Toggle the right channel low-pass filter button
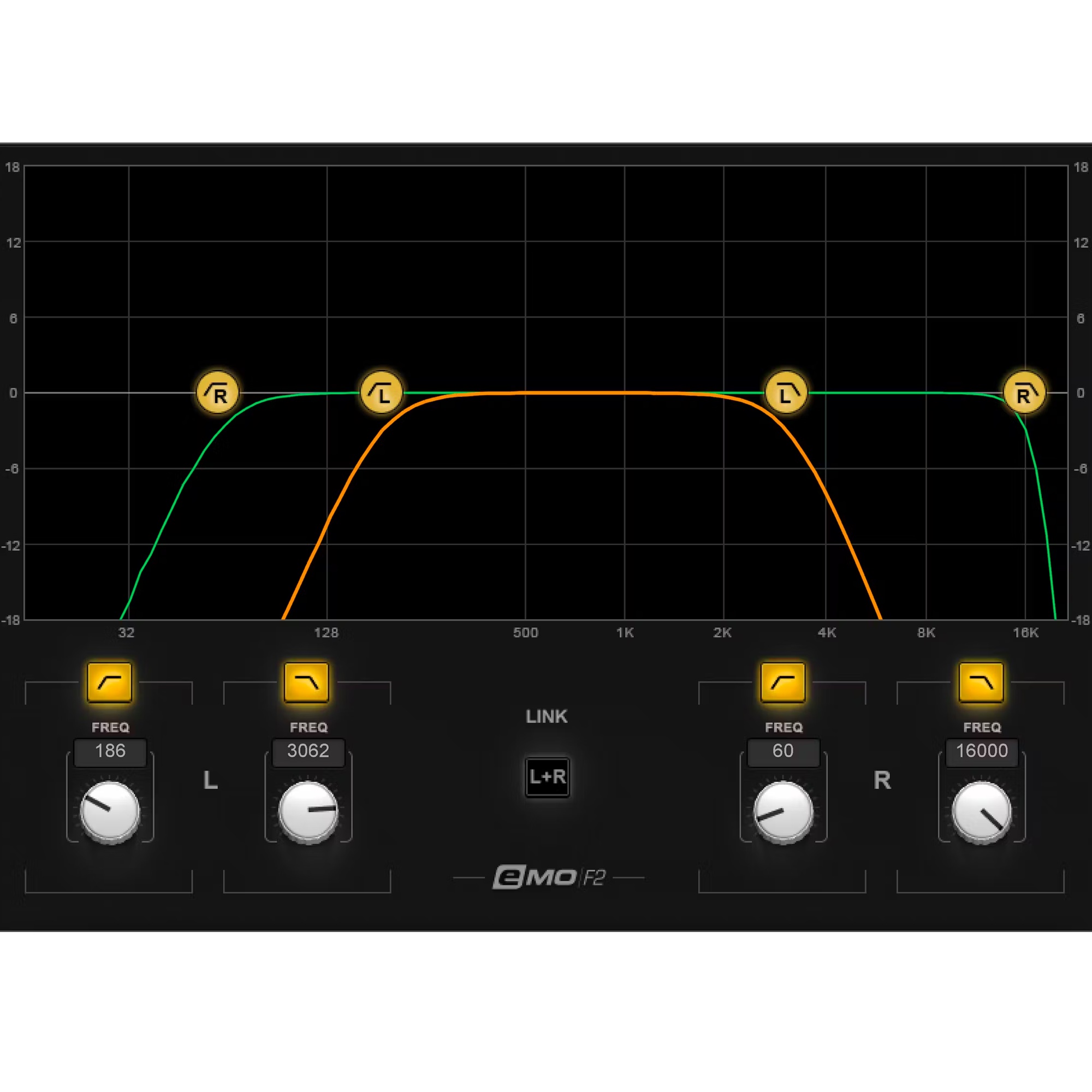 tap(981, 683)
